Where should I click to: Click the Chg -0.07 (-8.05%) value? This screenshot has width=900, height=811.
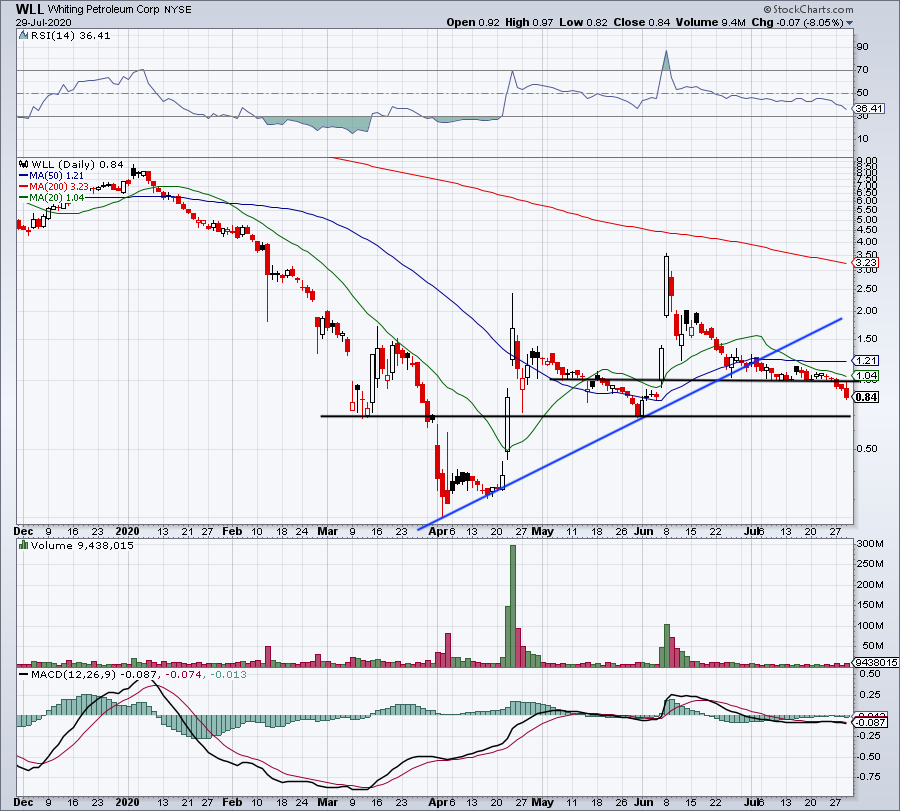coord(797,22)
